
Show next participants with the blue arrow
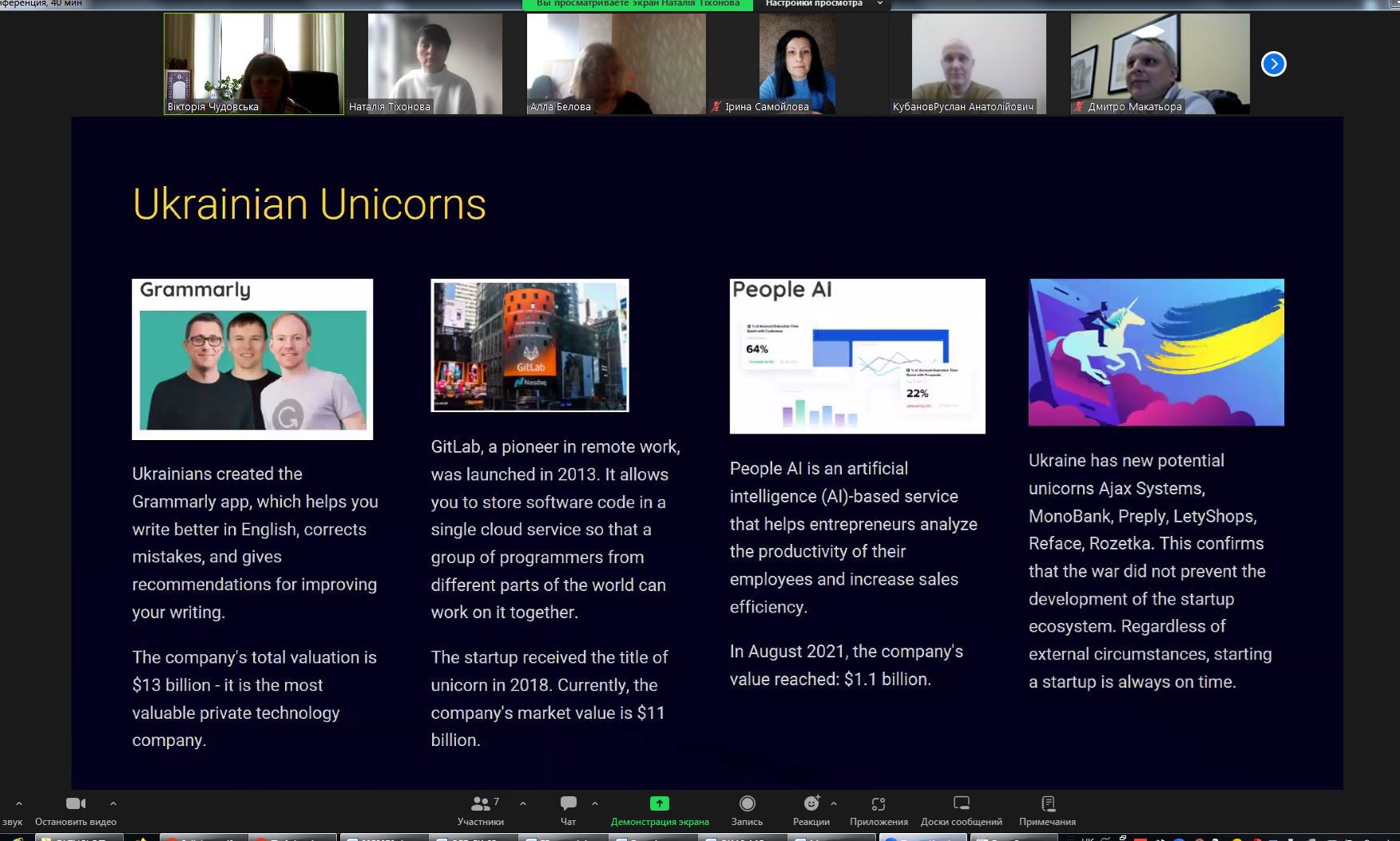coord(1274,64)
